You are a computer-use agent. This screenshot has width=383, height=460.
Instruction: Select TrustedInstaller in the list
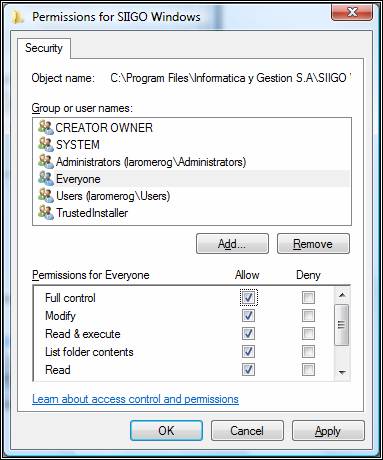(192, 213)
